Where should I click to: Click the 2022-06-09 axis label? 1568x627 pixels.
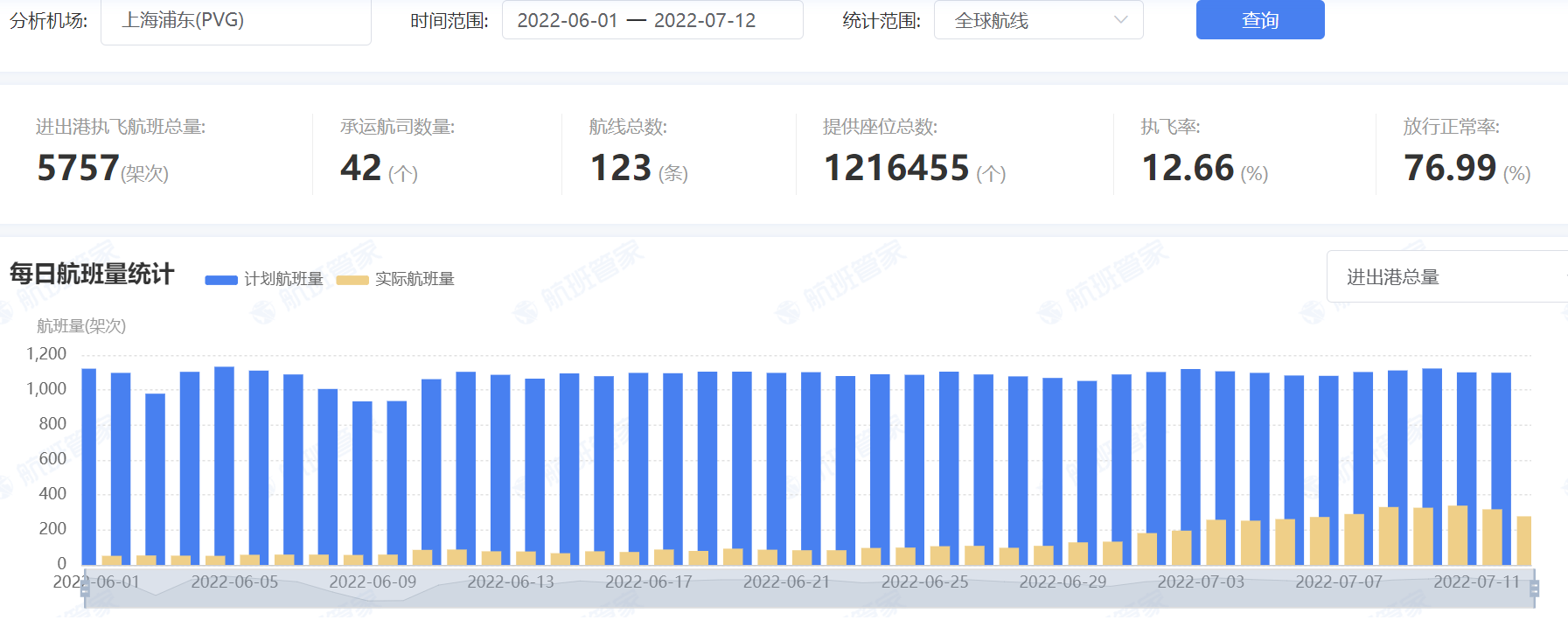(373, 582)
